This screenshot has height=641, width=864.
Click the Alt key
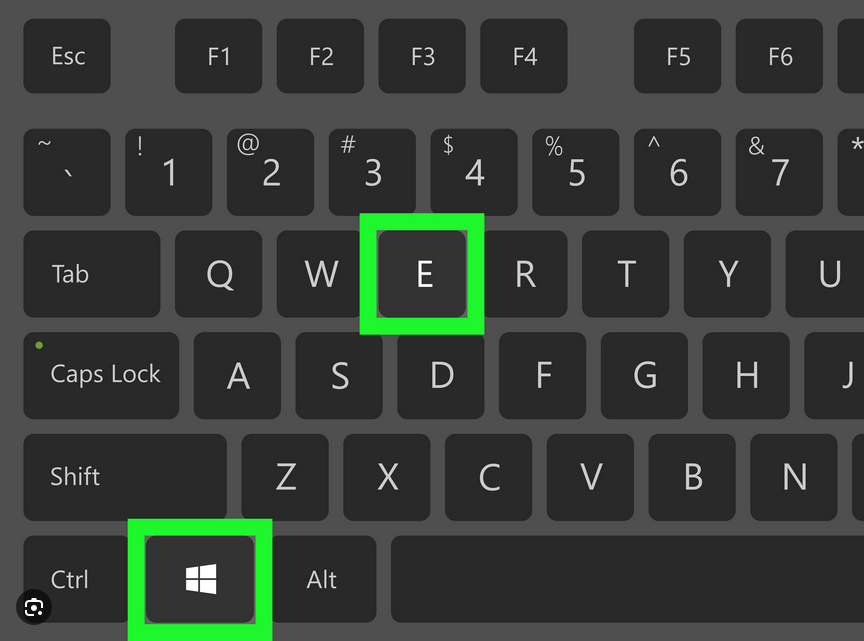click(x=324, y=579)
